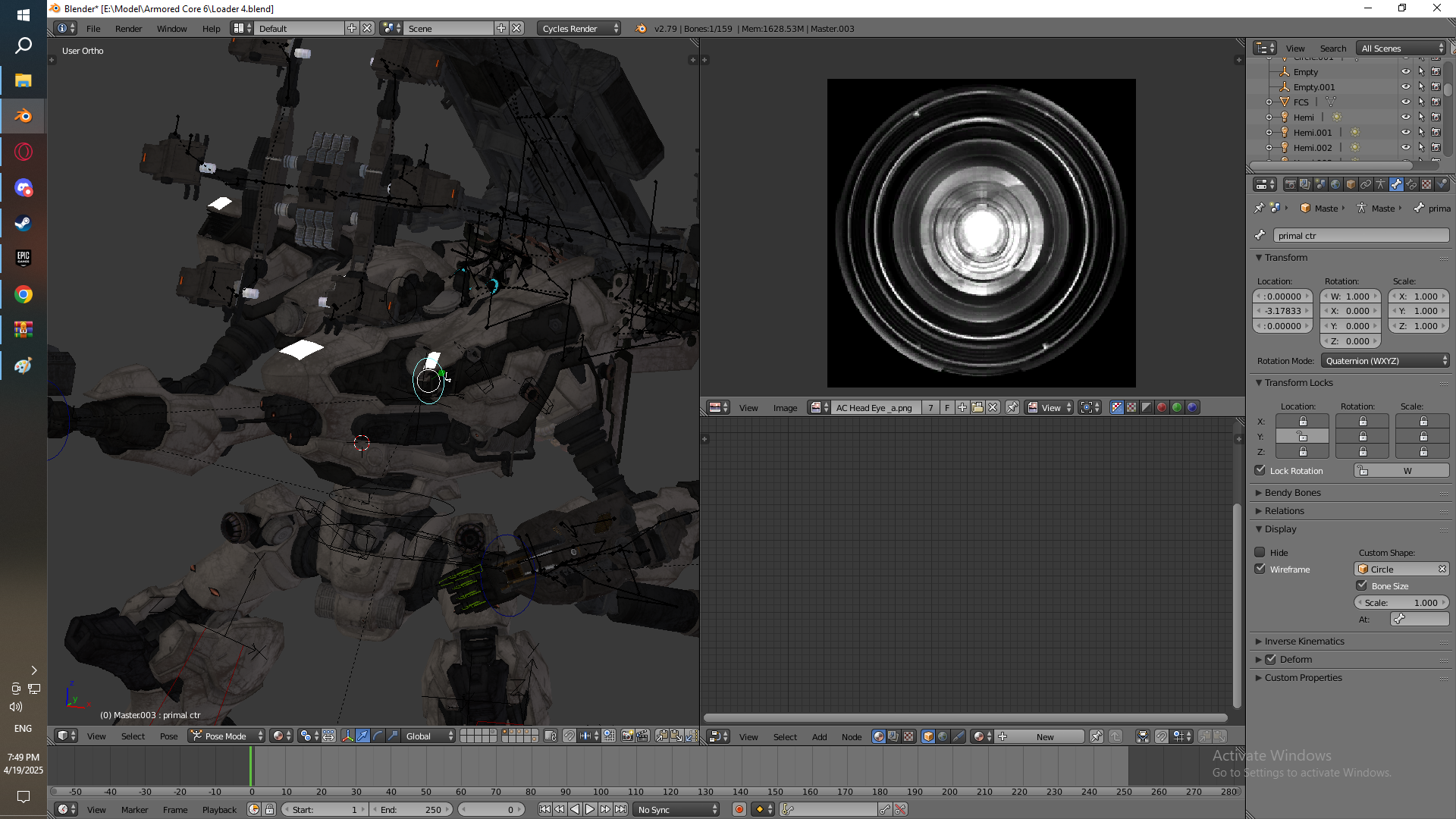The height and width of the screenshot is (819, 1456).
Task: Toggle the 3D manipulator axes icon
Action: [347, 736]
